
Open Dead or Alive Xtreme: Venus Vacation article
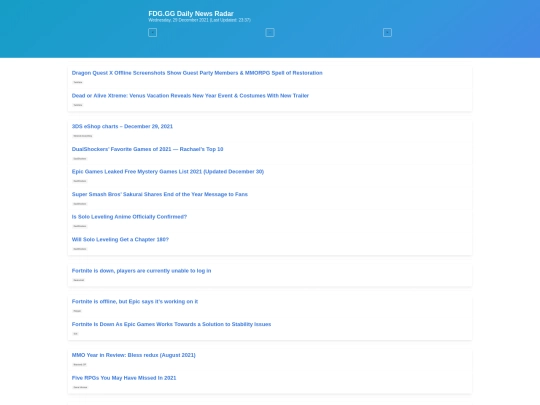point(190,96)
